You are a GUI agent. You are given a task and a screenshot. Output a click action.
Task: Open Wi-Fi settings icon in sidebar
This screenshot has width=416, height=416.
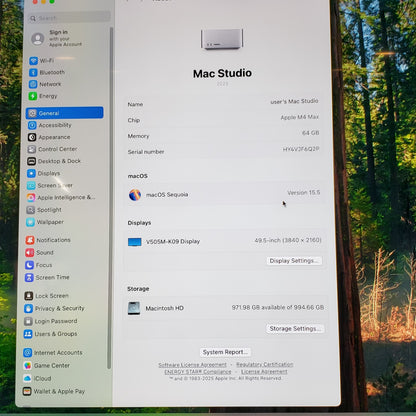(x=33, y=61)
